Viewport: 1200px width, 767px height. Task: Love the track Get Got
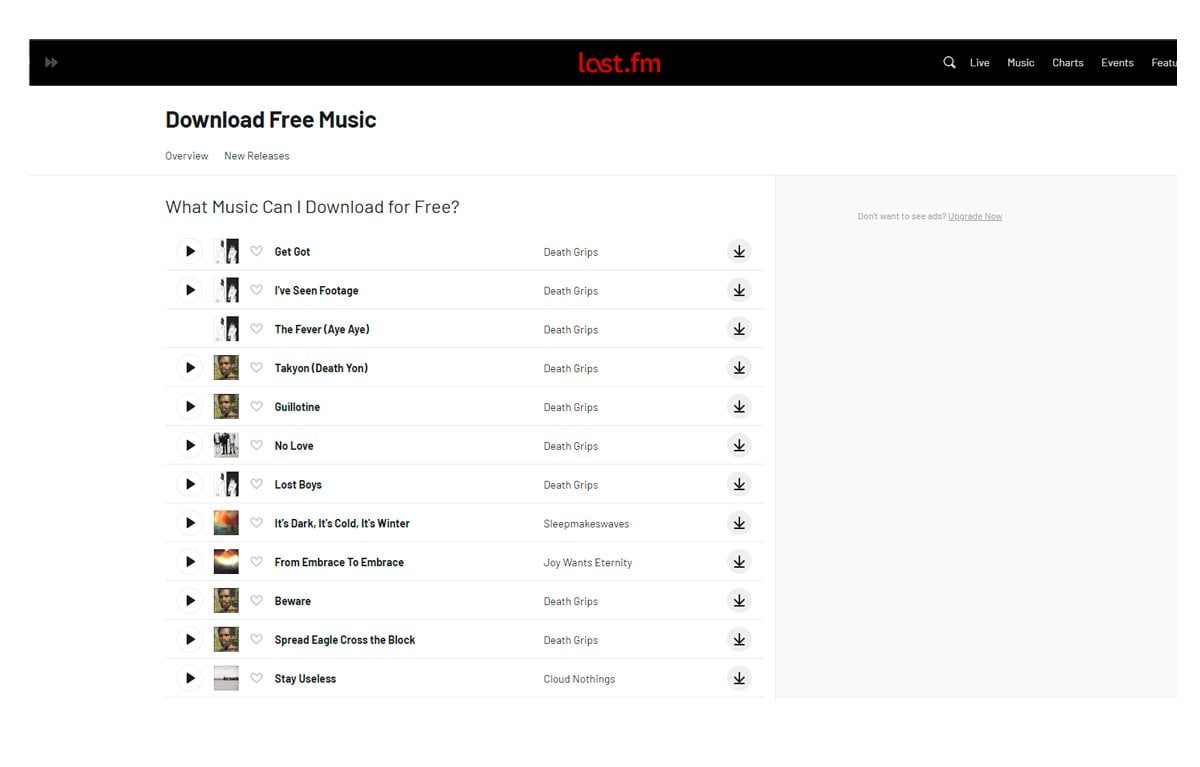pyautogui.click(x=256, y=252)
